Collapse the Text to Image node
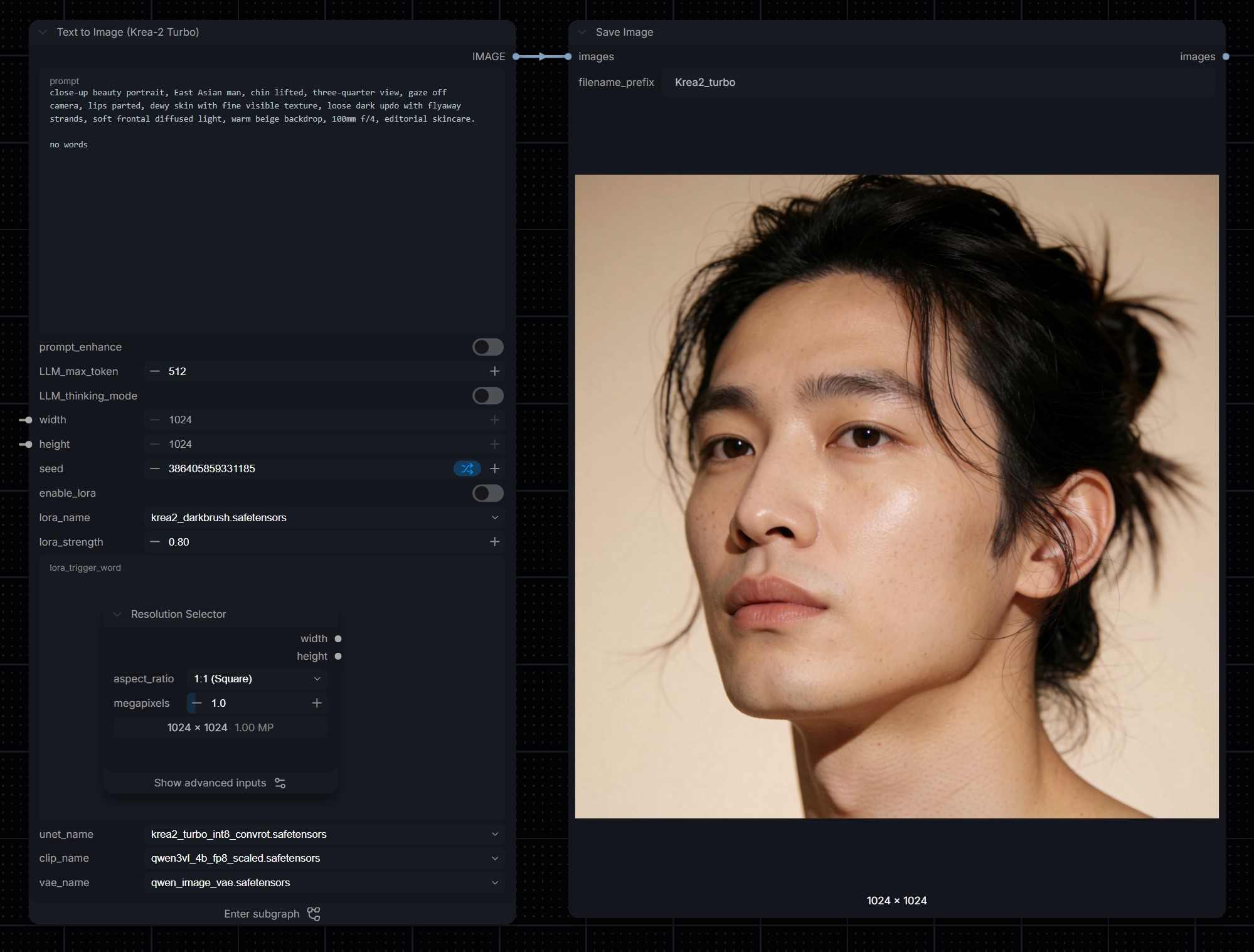This screenshot has height=952, width=1254. pos(43,32)
